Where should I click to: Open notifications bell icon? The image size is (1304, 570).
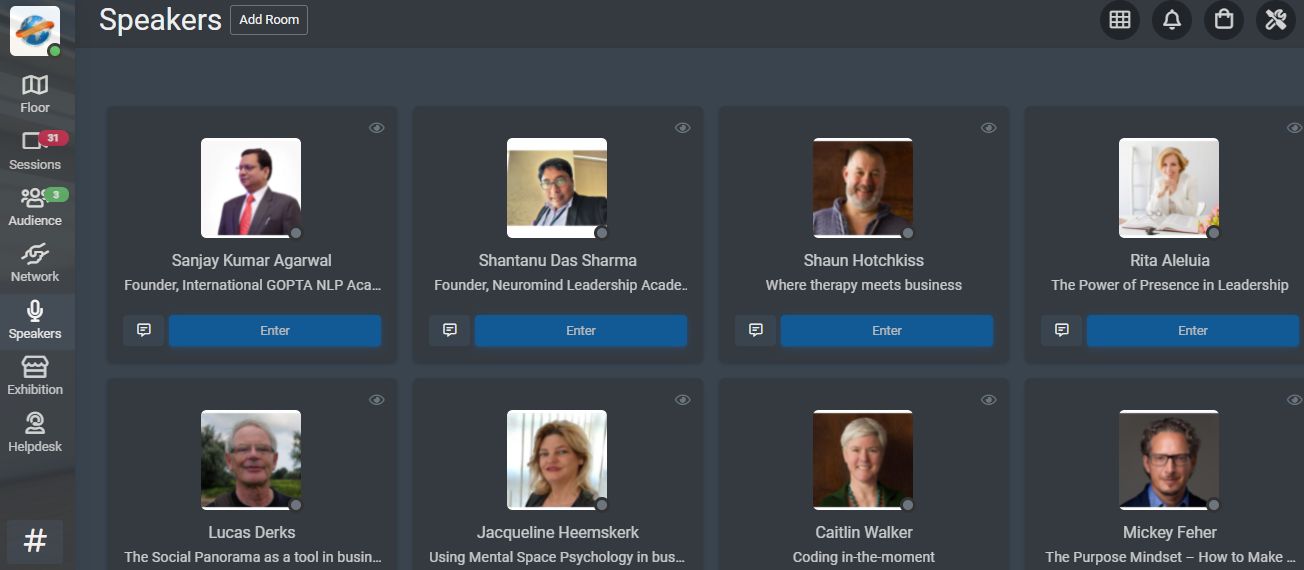coord(1172,20)
